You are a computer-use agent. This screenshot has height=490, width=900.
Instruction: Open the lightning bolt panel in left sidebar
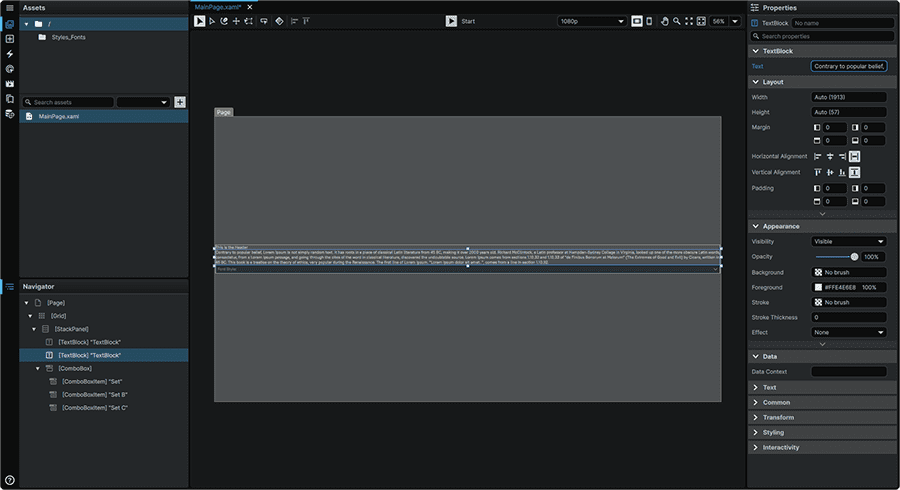10,53
